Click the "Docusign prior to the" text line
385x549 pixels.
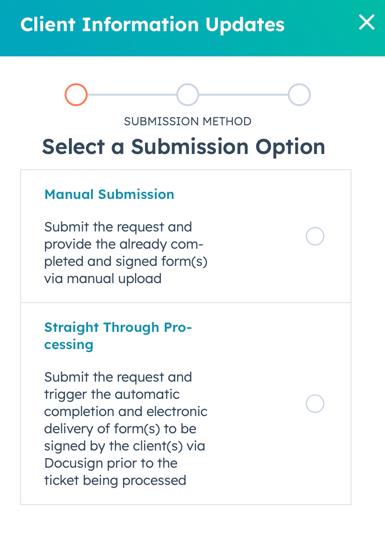[111, 463]
